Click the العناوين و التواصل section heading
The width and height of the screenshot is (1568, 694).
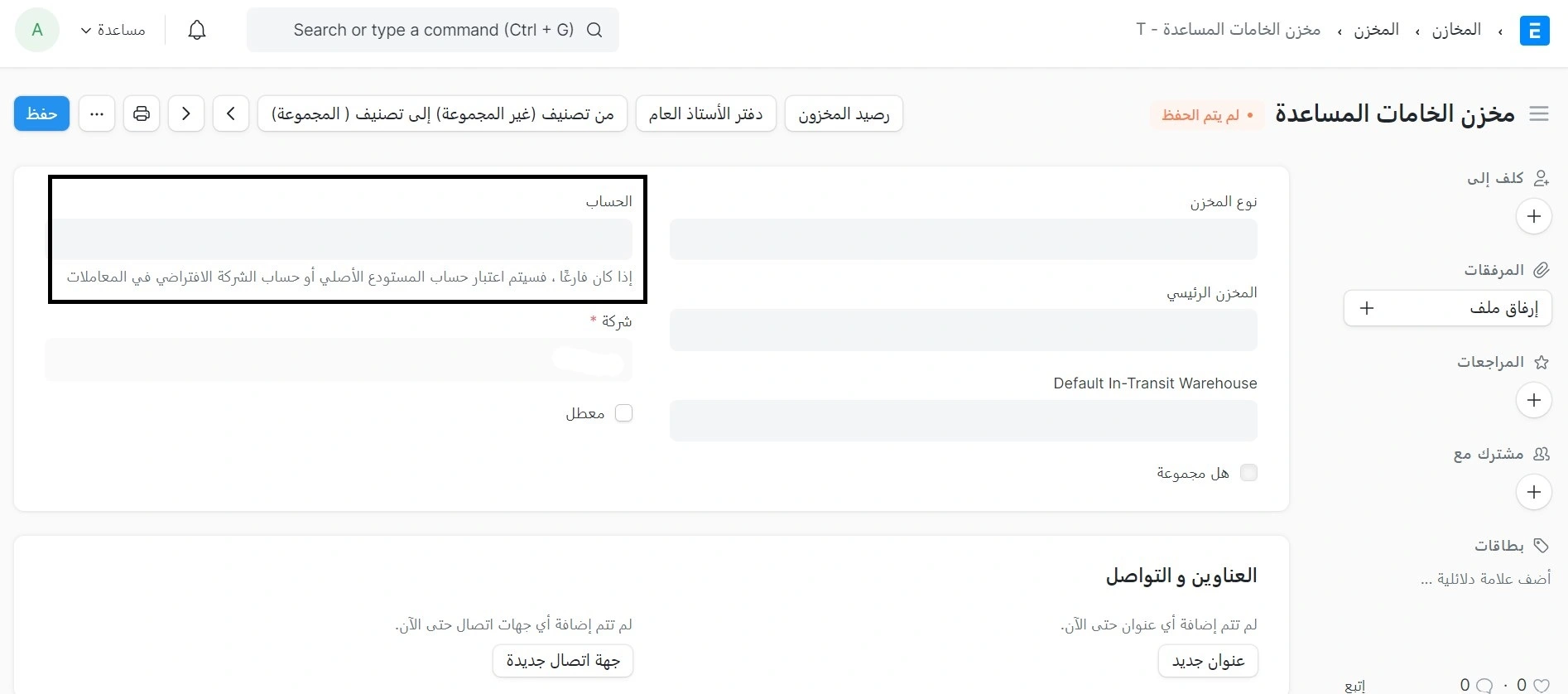click(1181, 576)
